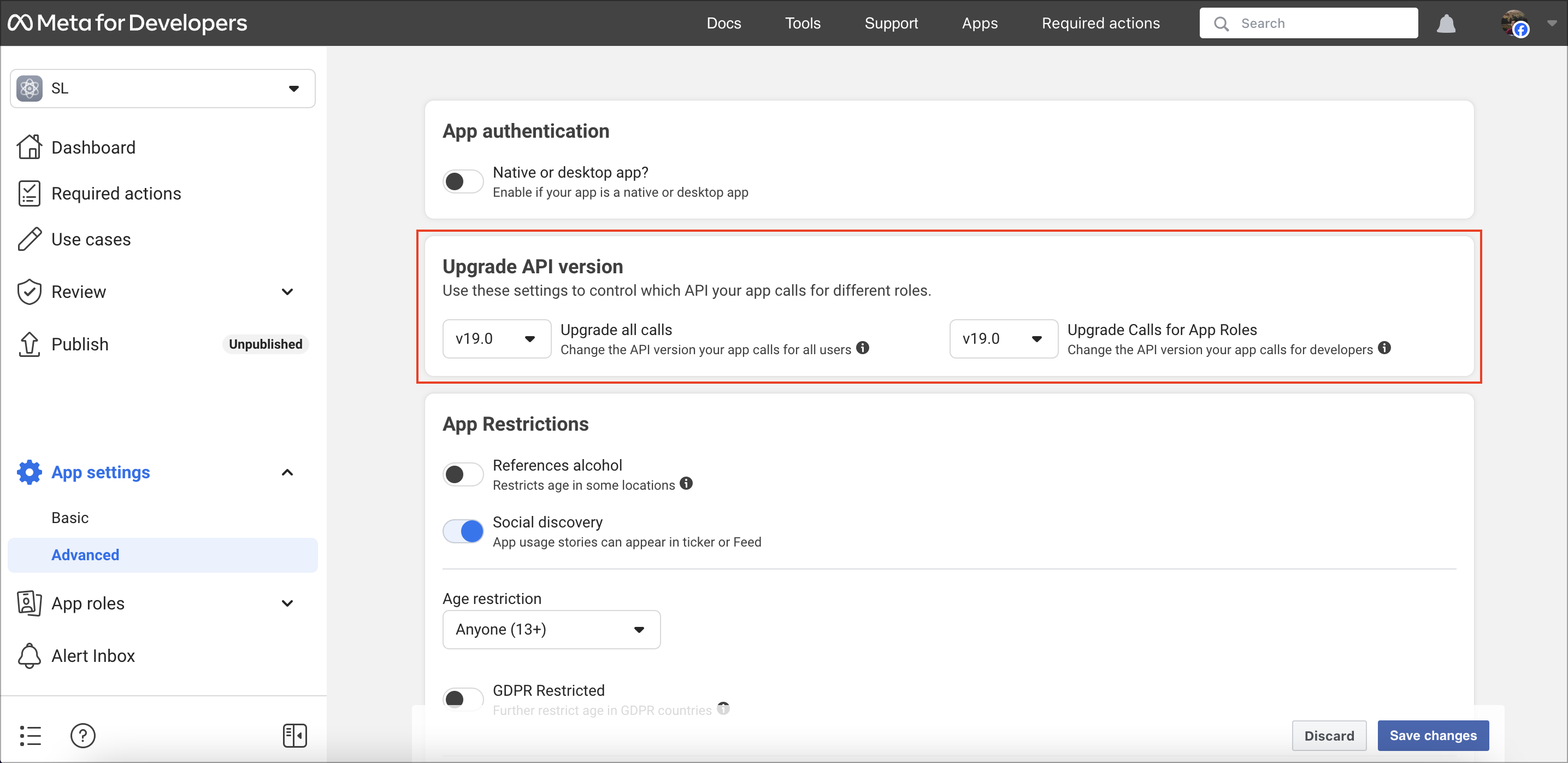Click the Review sidebar label
This screenshot has height=763, width=1568.
[79, 292]
